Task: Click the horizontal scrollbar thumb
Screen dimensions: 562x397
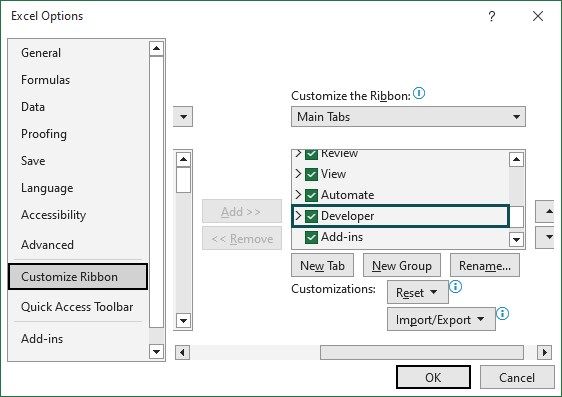Action: click(422, 353)
